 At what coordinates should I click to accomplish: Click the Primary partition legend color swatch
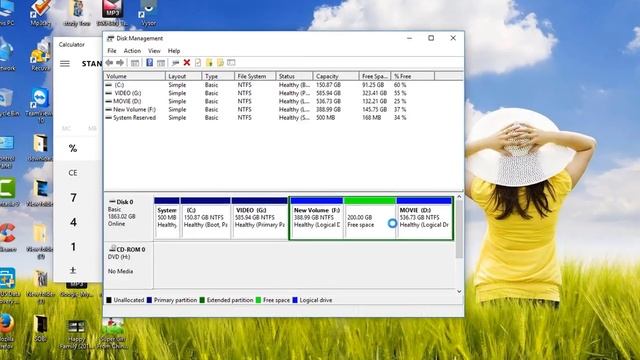[x=149, y=300]
